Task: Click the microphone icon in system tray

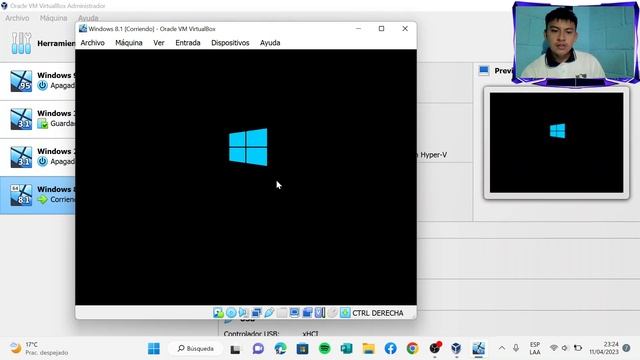Action: point(516,348)
